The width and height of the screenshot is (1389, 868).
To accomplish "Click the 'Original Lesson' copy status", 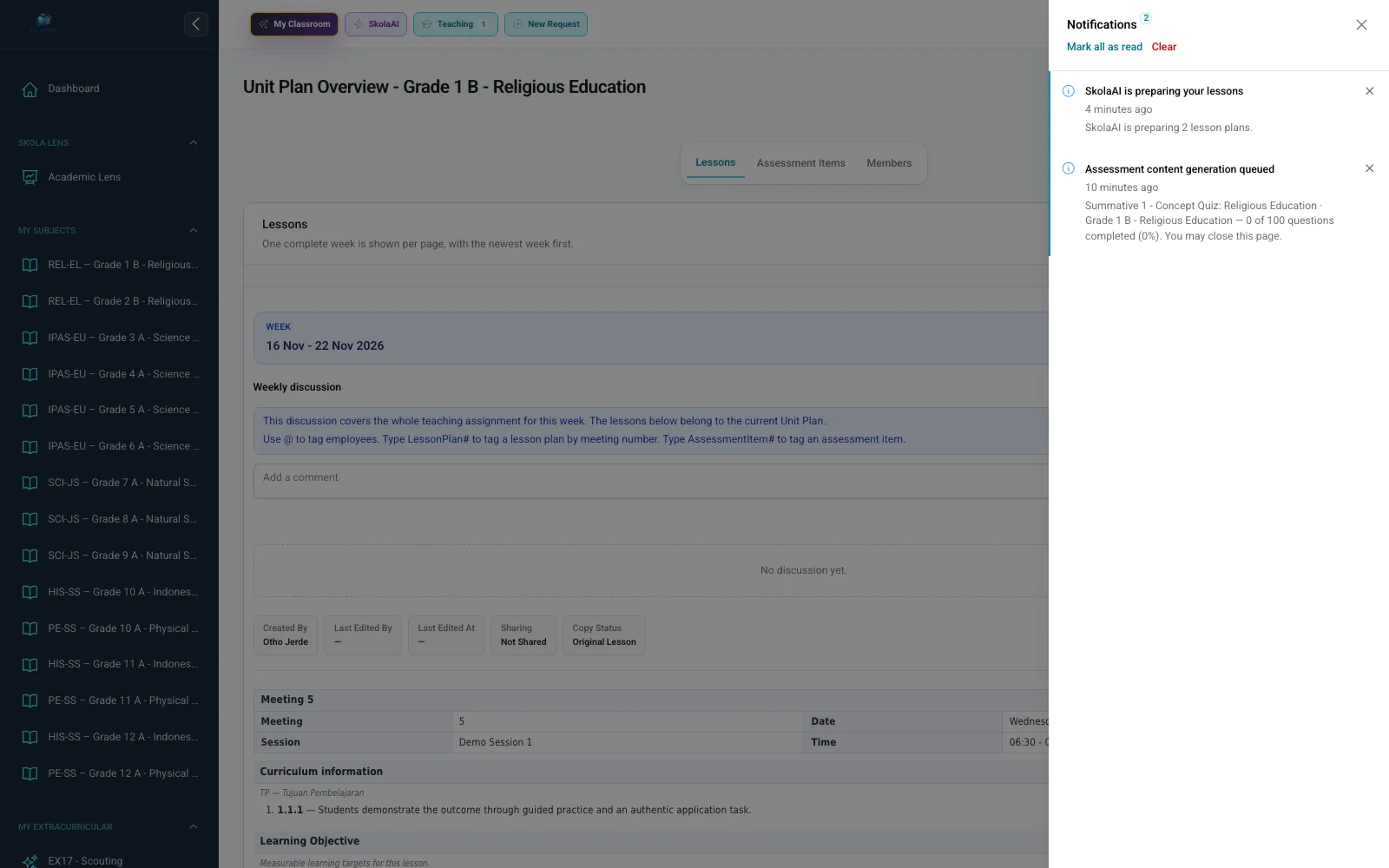I will pos(604,642).
